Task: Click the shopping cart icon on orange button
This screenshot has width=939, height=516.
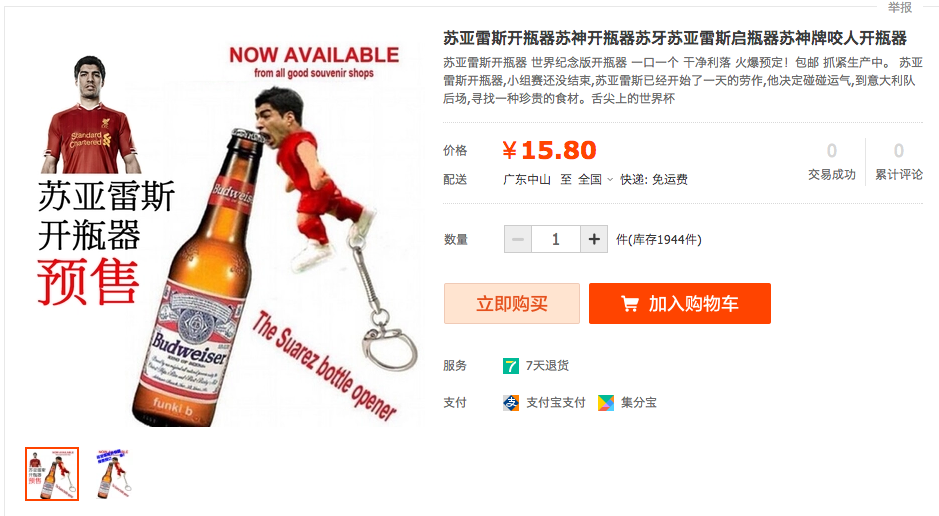Action: 629,304
